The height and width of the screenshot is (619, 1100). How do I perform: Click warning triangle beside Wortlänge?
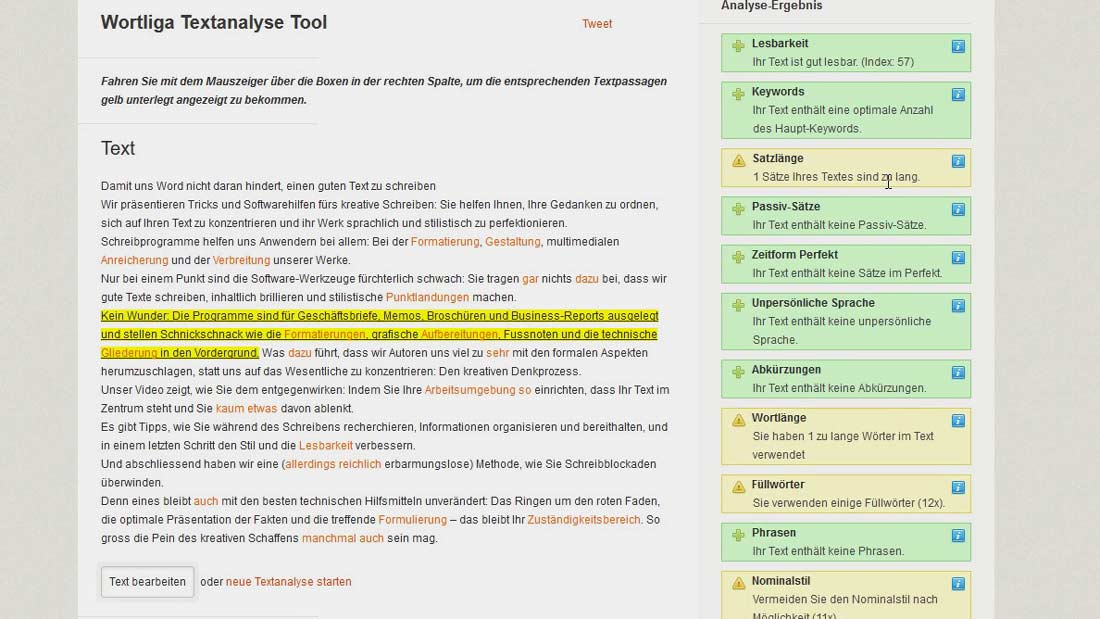click(738, 420)
